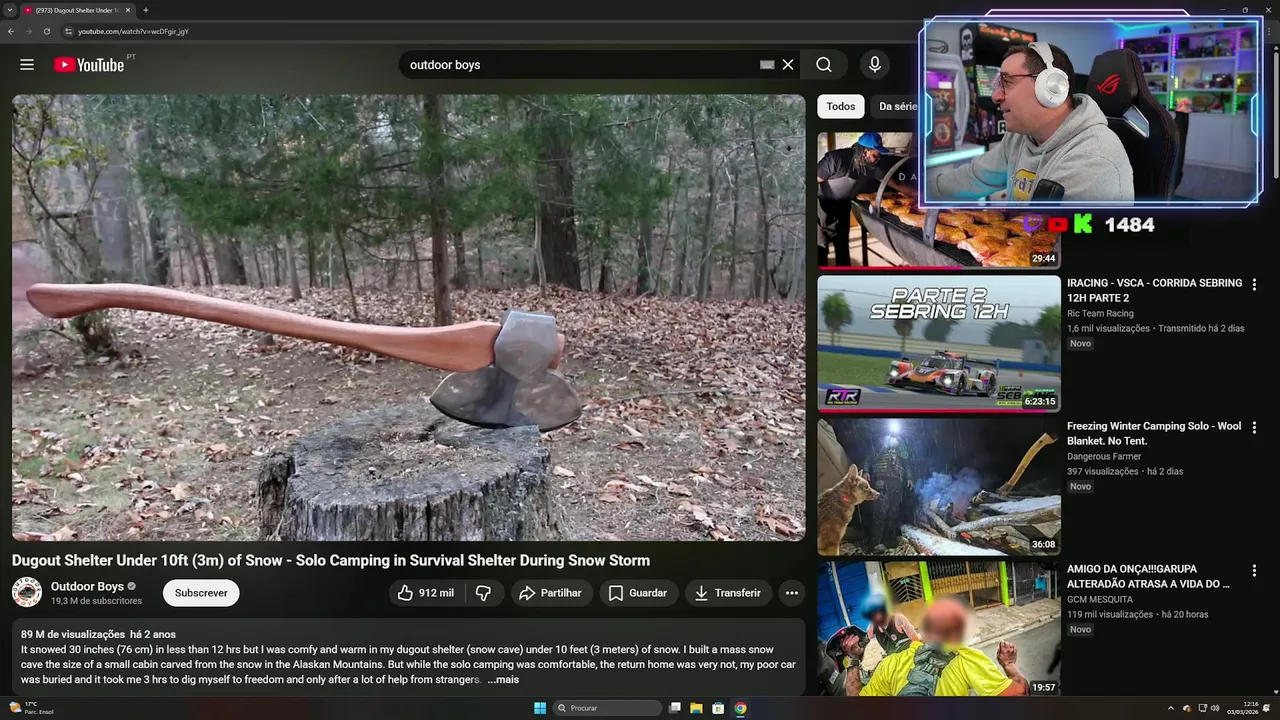Like the video (912 mil thumbs up)
The image size is (1280, 720).
tap(427, 593)
